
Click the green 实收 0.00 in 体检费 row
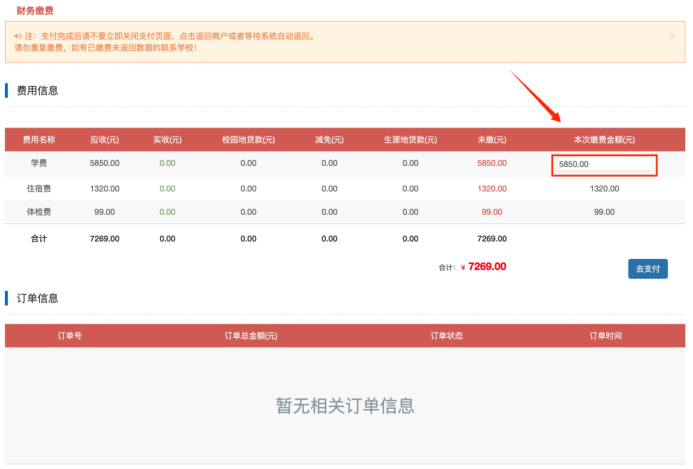(x=168, y=212)
